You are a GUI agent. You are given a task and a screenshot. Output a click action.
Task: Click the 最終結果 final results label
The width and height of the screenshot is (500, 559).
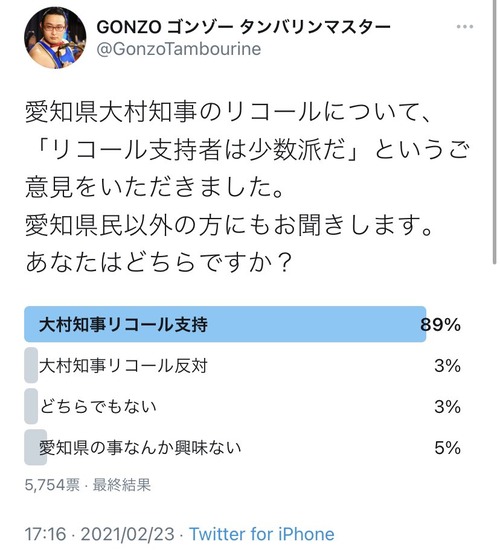(x=122, y=485)
